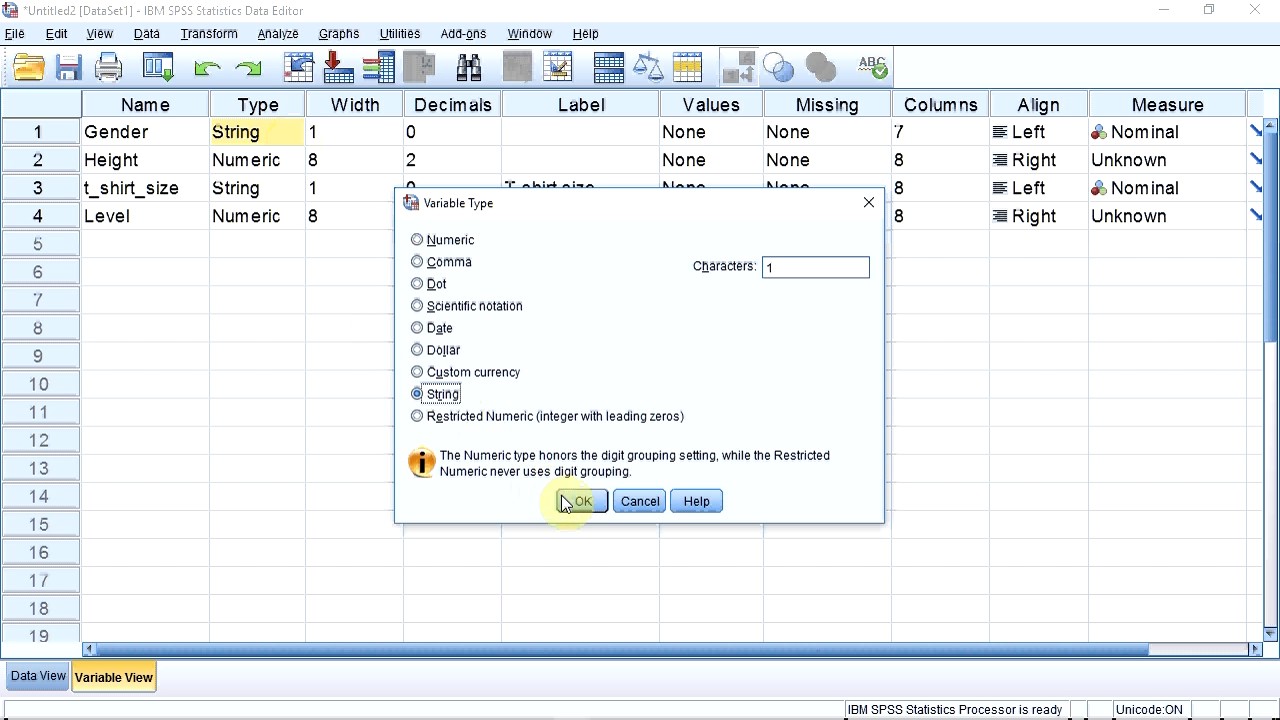Show all variables gray circles icon
Viewport: 1280px width, 720px height.
tap(820, 68)
